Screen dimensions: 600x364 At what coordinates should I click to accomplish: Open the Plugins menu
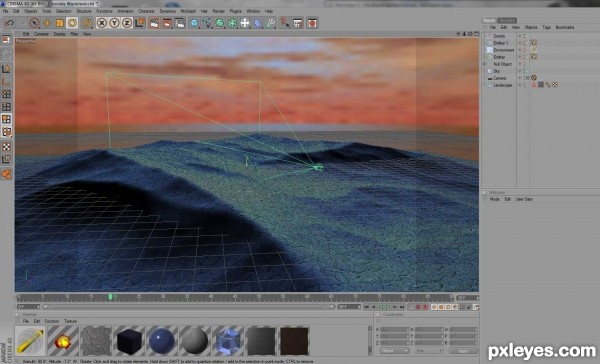tap(236, 11)
